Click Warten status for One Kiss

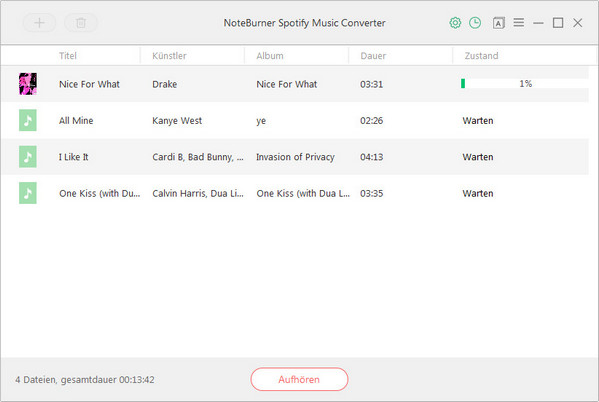click(478, 193)
